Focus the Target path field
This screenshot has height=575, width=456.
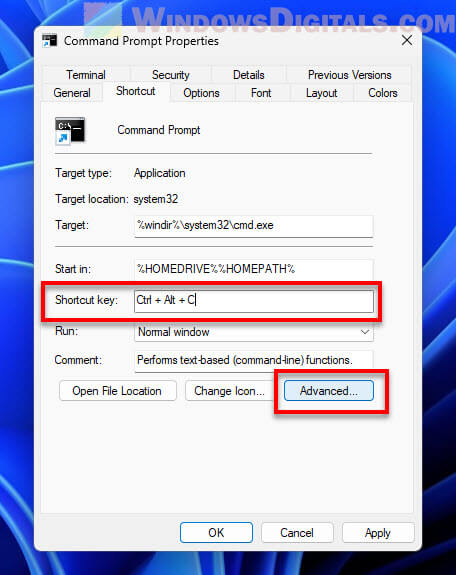253,226
